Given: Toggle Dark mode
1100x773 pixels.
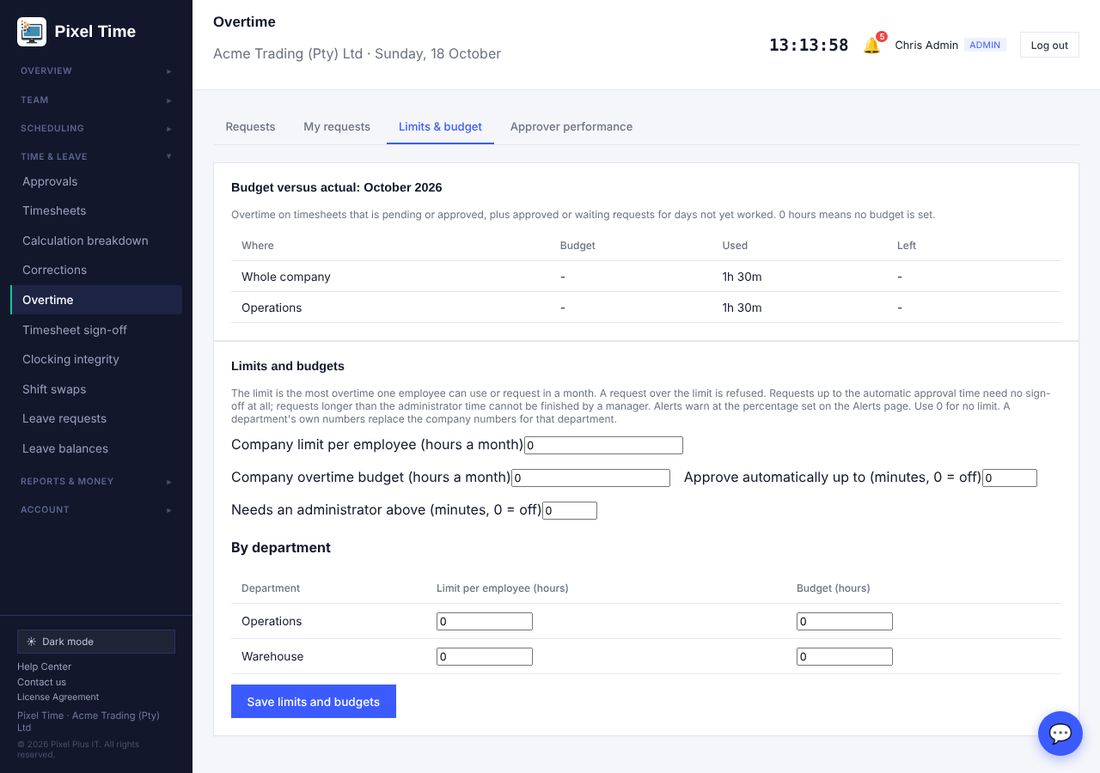Looking at the screenshot, I should click(96, 641).
